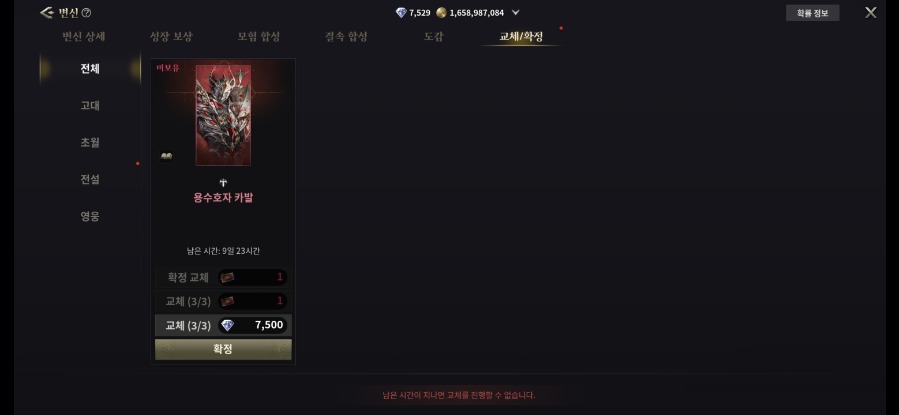
Task: Choose 교체 (3/3) for 7,500 diamonds
Action: click(x=223, y=325)
